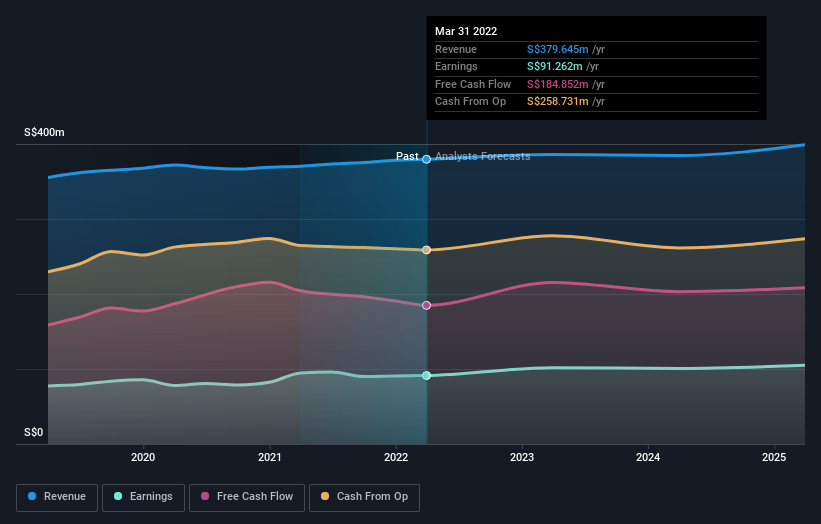Toggle the Free Cash Flow legend button
This screenshot has height=524, width=821.
(x=247, y=497)
